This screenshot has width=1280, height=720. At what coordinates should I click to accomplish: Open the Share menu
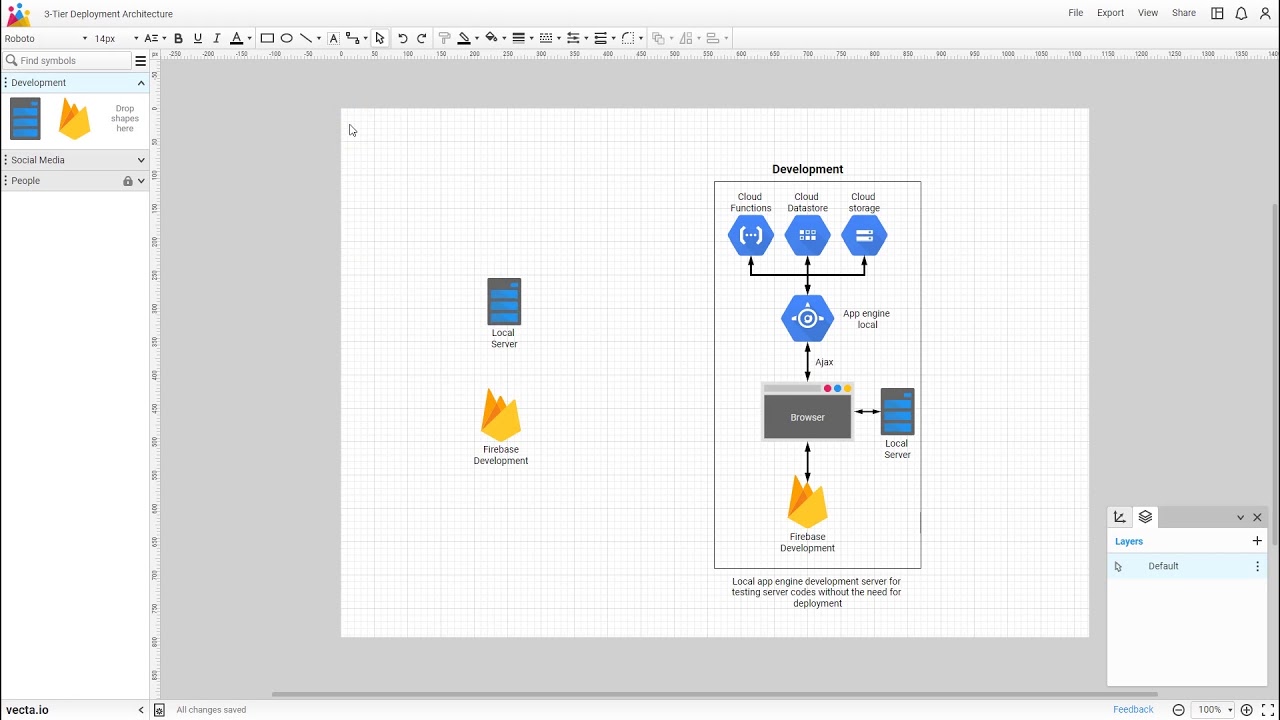tap(1184, 13)
